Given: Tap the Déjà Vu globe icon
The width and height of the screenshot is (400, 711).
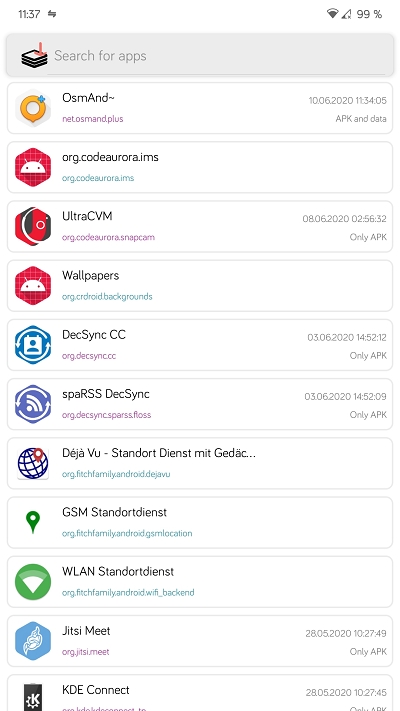Looking at the screenshot, I should [33, 463].
